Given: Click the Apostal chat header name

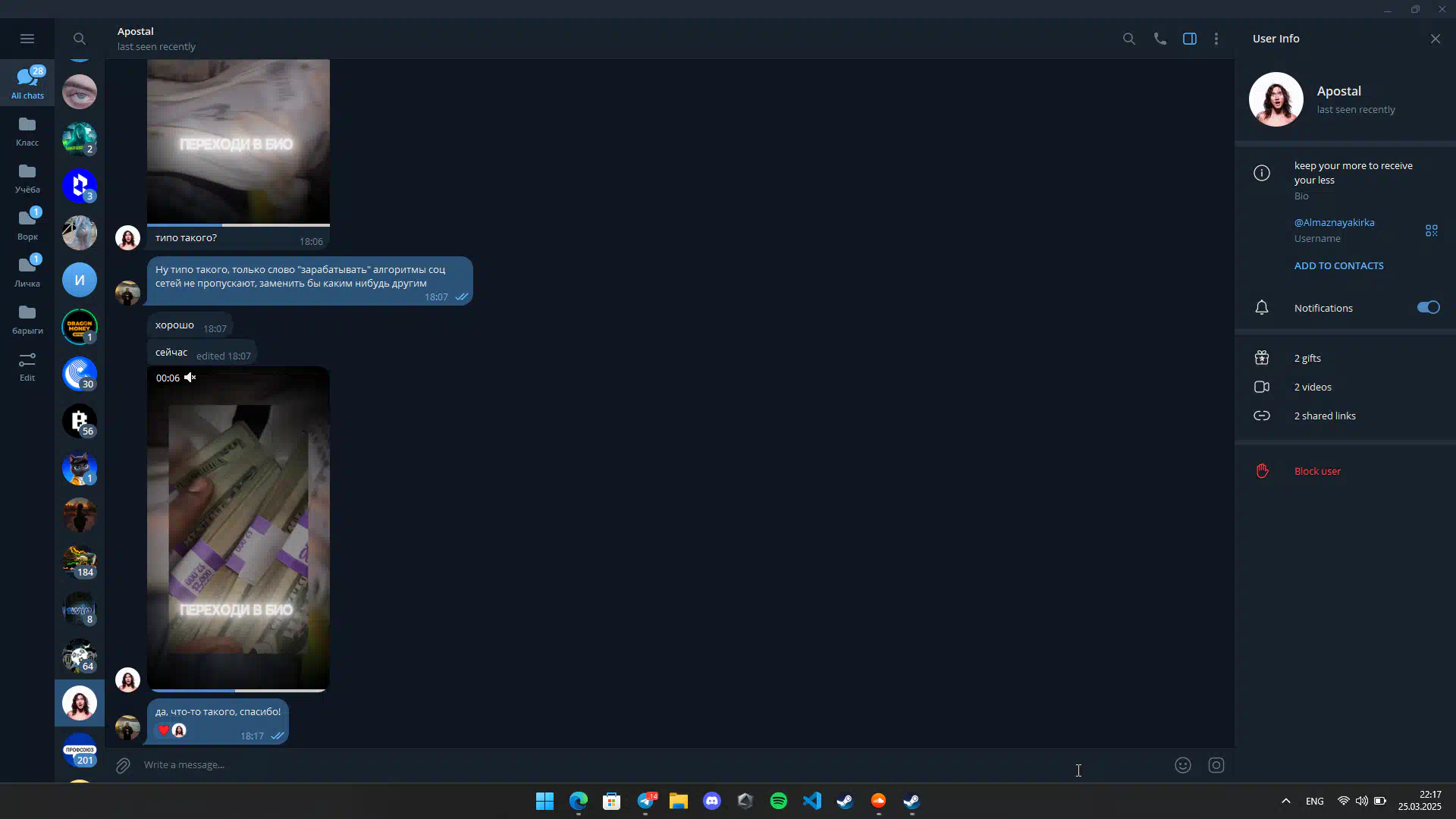Looking at the screenshot, I should pos(136,31).
